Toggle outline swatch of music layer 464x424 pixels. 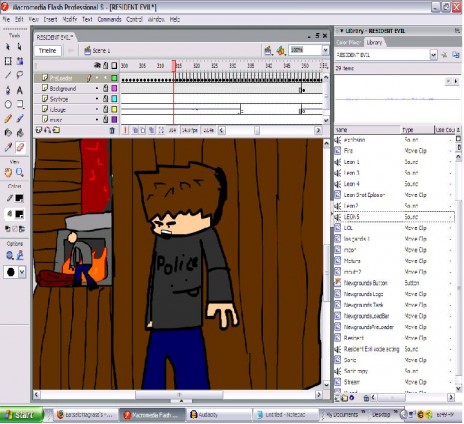click(114, 119)
